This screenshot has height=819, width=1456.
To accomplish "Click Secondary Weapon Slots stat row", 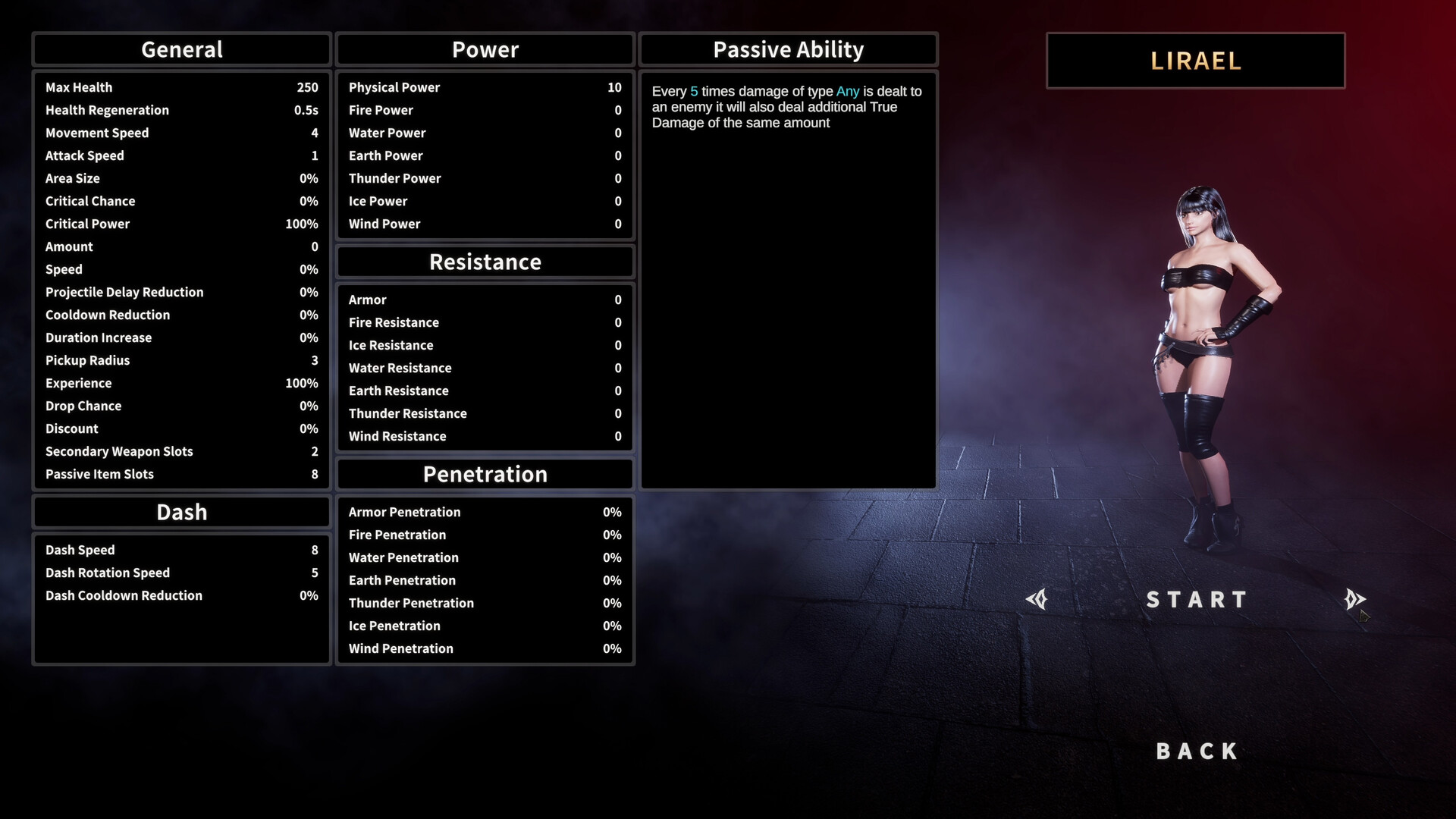I will (180, 450).
